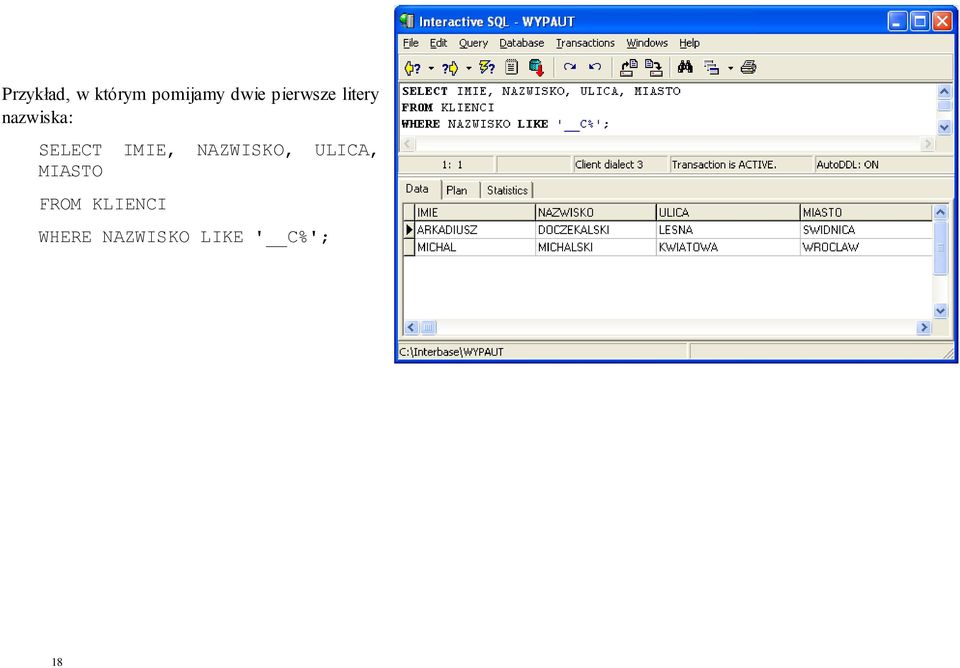The width and height of the screenshot is (960, 668).
Task: Click the C:\Interbase\WYPAUT path in status bar
Action: (x=451, y=352)
